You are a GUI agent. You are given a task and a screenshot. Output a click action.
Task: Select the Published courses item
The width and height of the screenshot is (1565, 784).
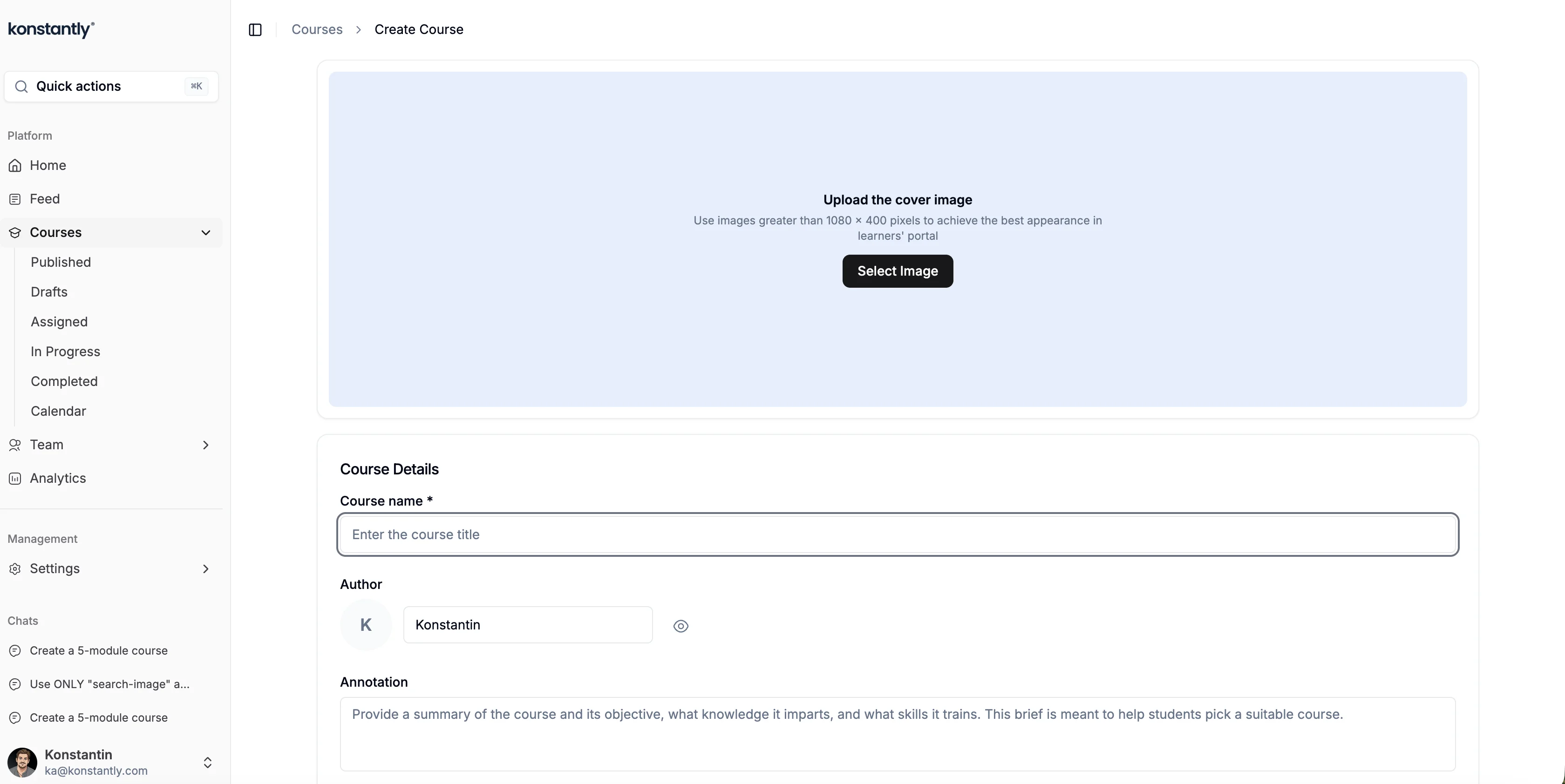click(x=61, y=263)
